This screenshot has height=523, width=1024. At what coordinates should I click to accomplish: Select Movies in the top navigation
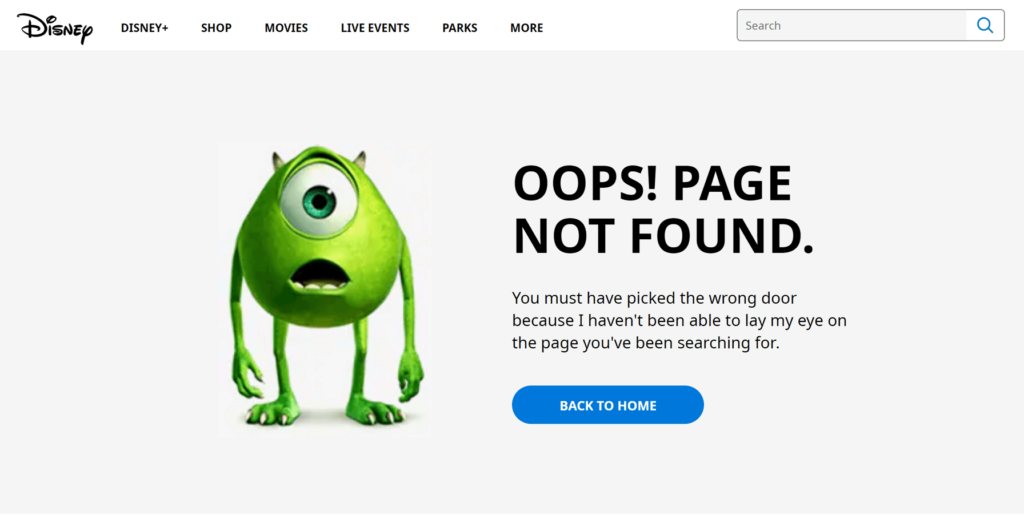(x=286, y=28)
